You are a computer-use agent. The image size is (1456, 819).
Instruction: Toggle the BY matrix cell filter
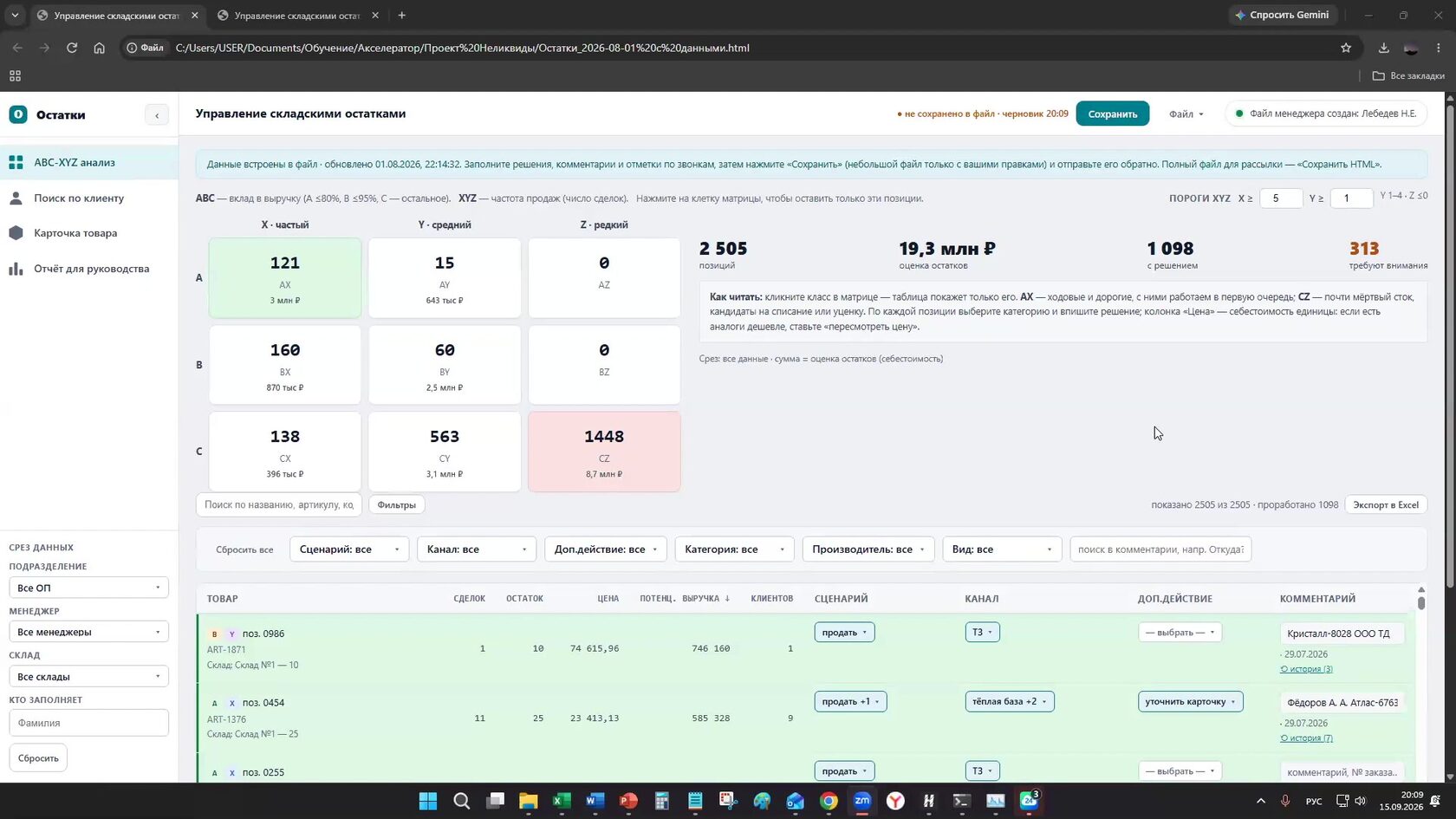click(445, 365)
